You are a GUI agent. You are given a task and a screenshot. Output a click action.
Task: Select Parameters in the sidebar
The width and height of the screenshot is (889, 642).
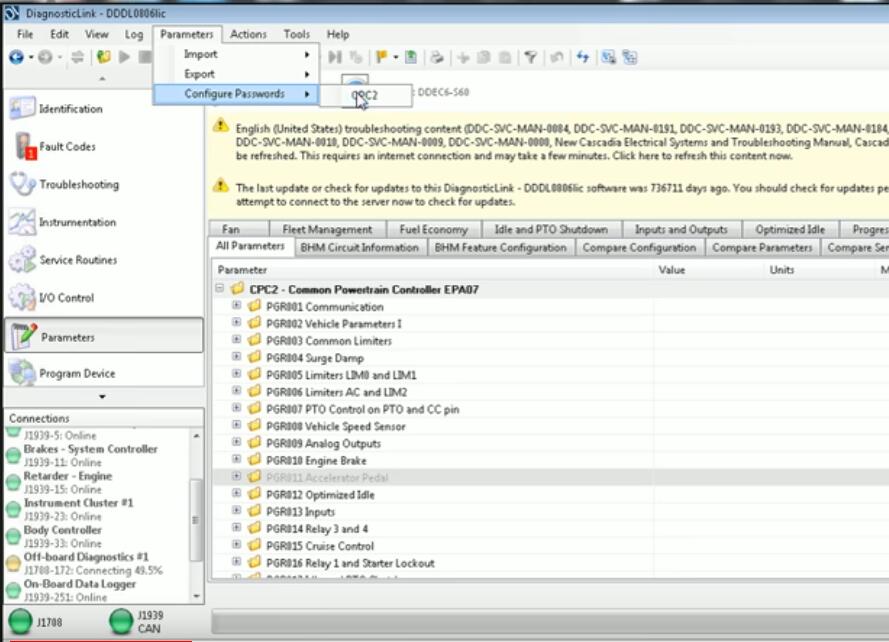point(104,336)
